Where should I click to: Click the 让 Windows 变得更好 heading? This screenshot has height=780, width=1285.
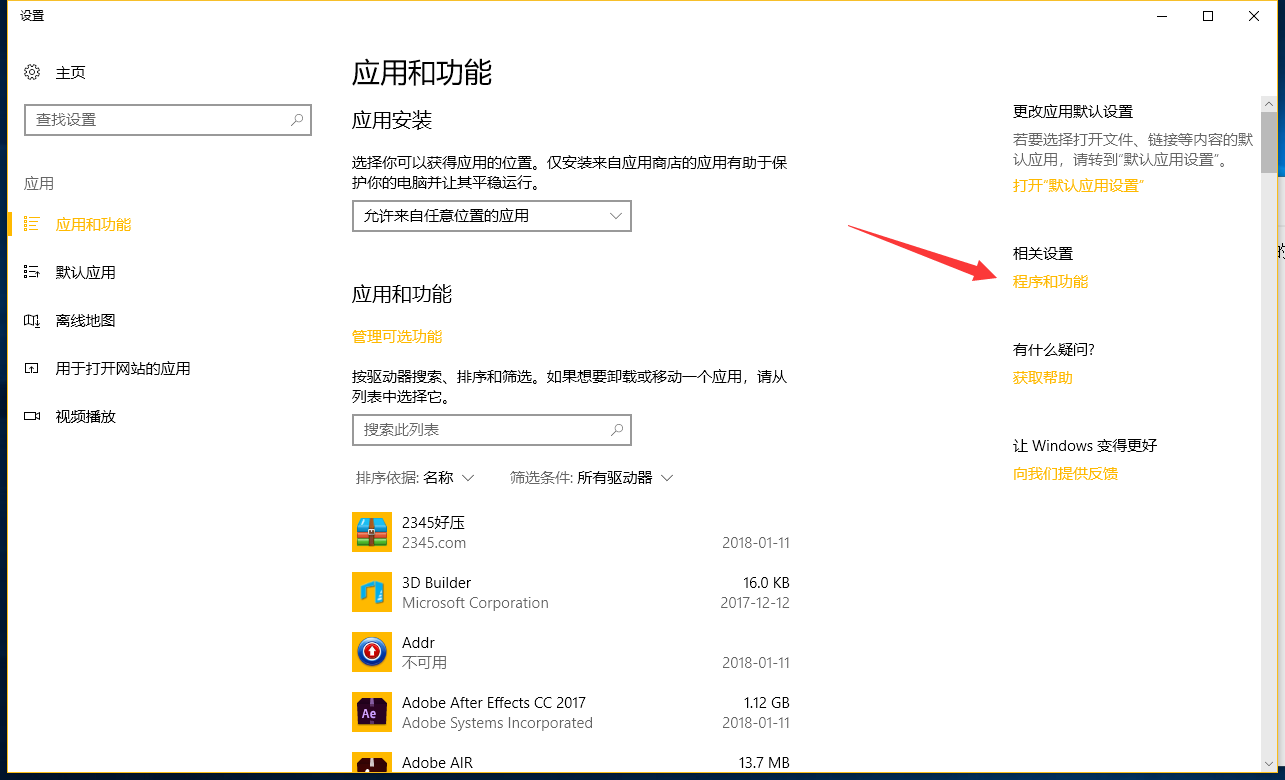1085,446
